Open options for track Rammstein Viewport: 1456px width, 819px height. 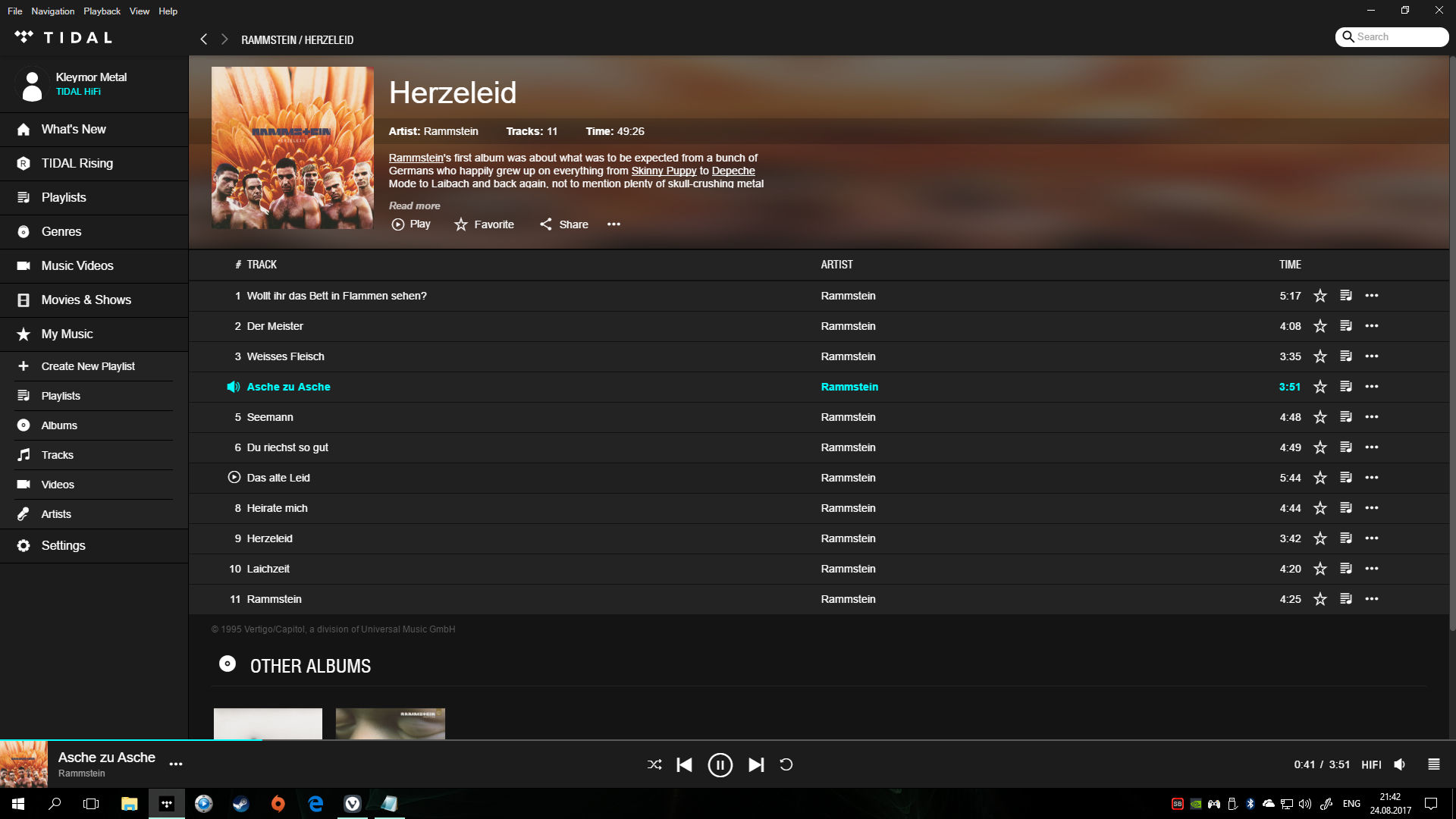1372,599
